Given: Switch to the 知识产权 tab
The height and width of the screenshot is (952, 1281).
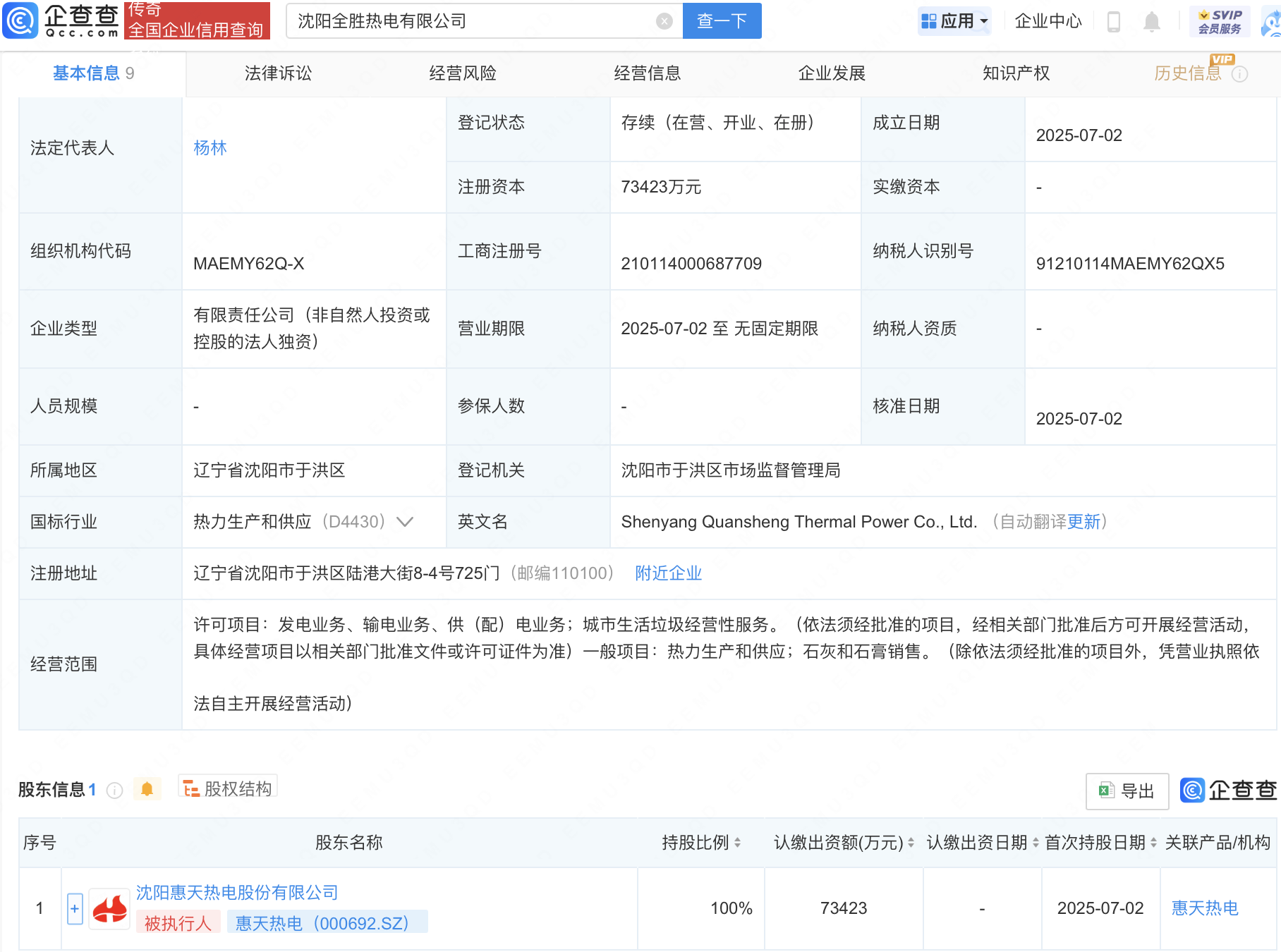Looking at the screenshot, I should tap(1016, 73).
